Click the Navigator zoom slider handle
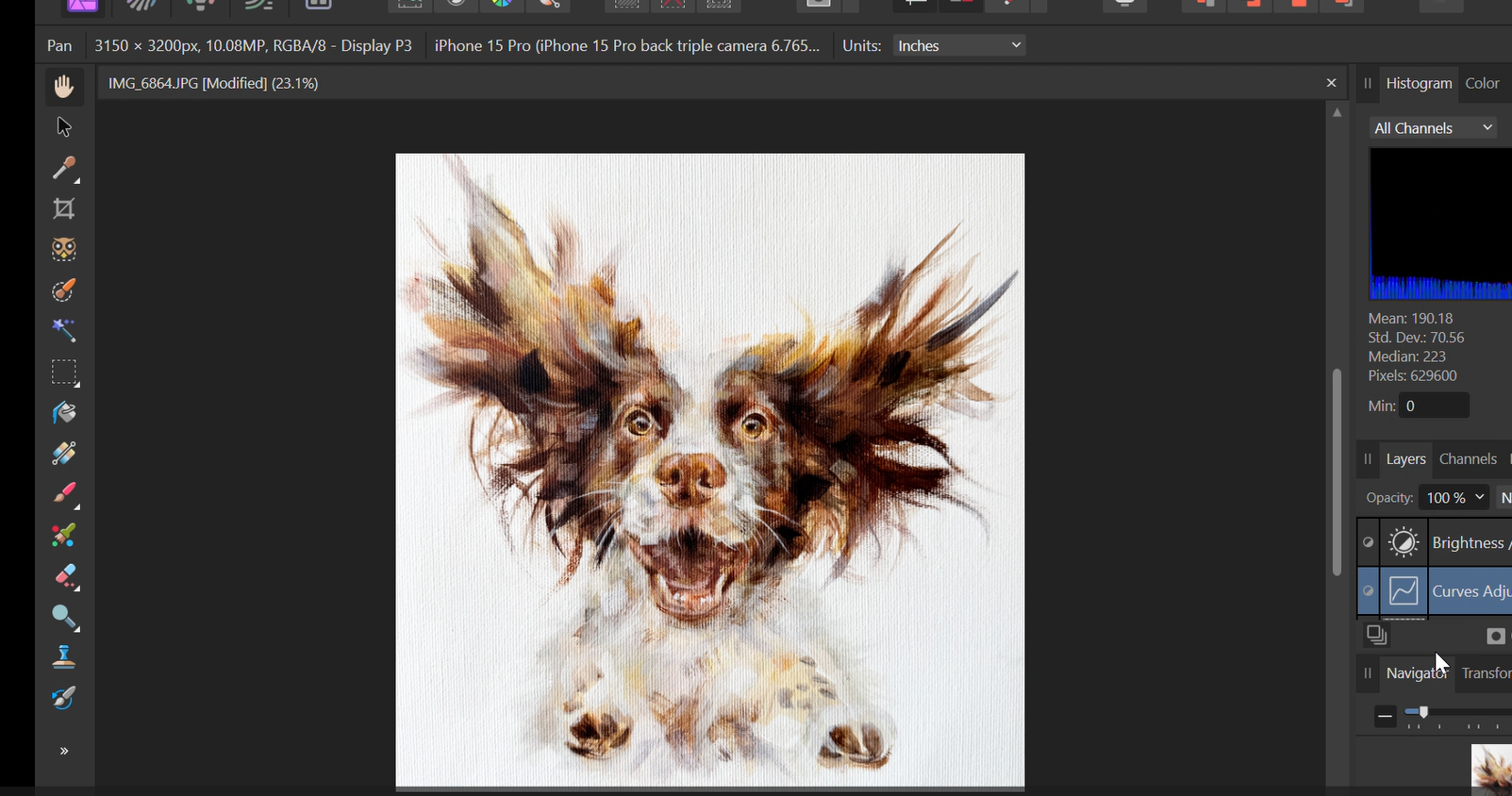 tap(1424, 712)
